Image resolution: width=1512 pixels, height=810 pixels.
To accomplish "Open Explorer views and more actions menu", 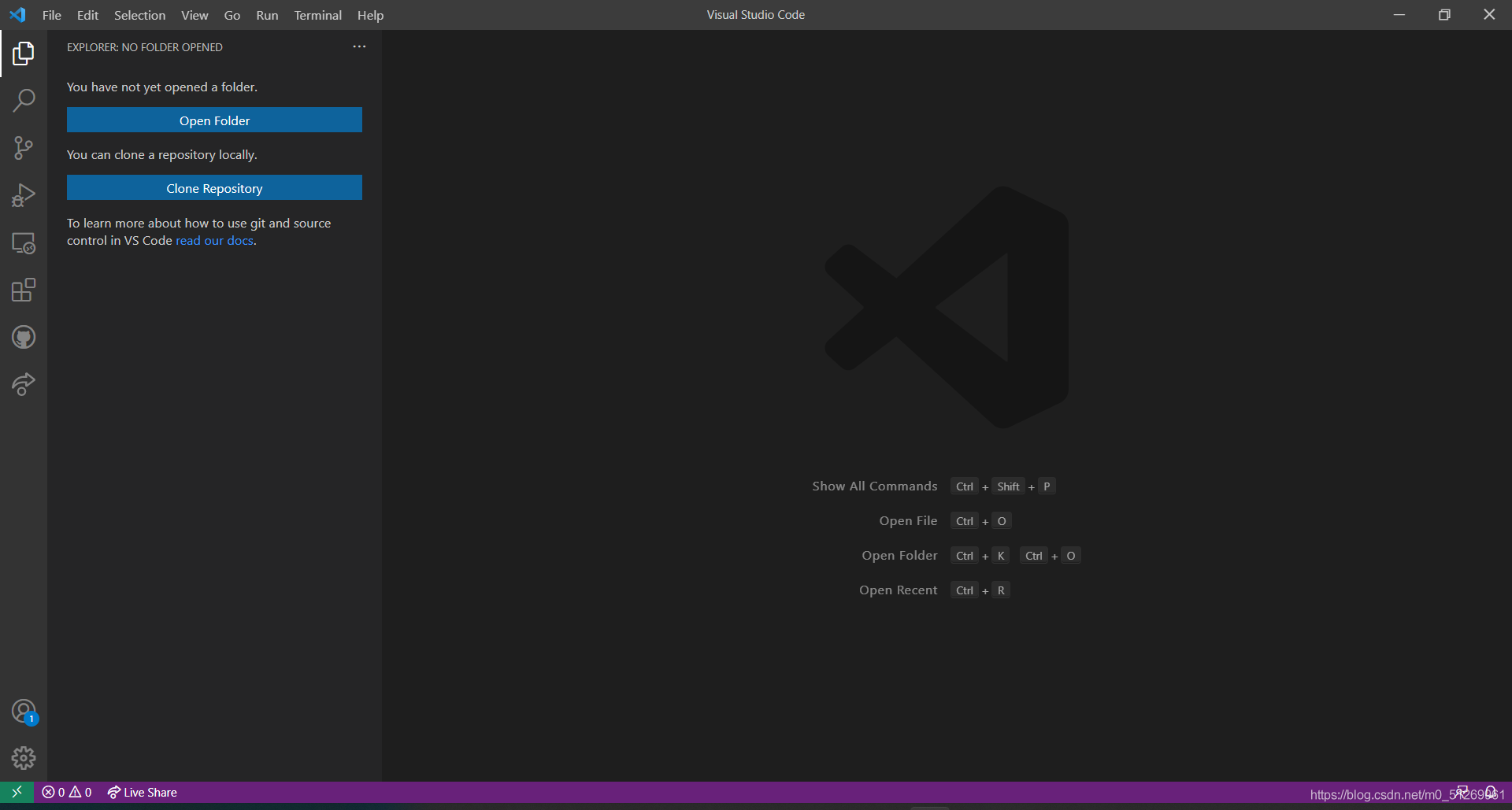I will click(x=359, y=46).
